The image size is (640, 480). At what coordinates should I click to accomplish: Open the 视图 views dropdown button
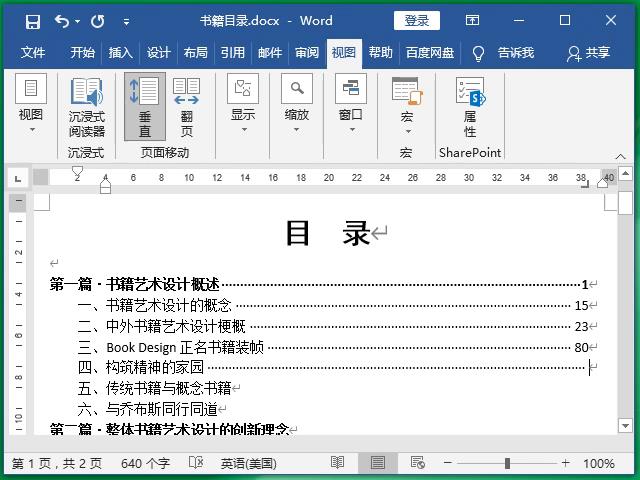point(31,104)
